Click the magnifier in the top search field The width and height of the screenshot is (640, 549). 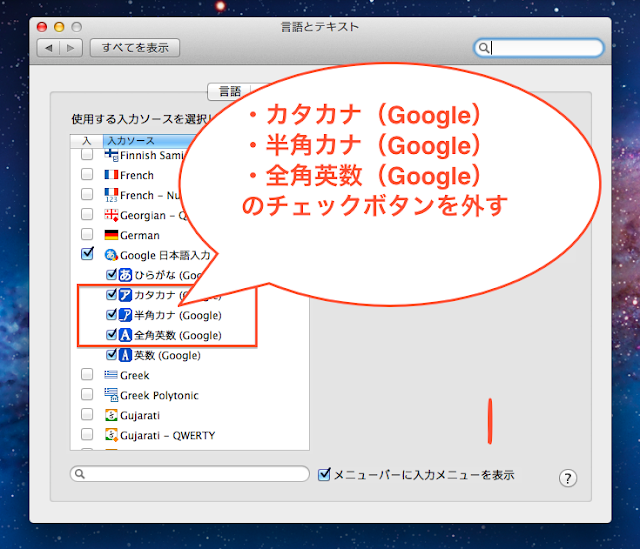[484, 48]
